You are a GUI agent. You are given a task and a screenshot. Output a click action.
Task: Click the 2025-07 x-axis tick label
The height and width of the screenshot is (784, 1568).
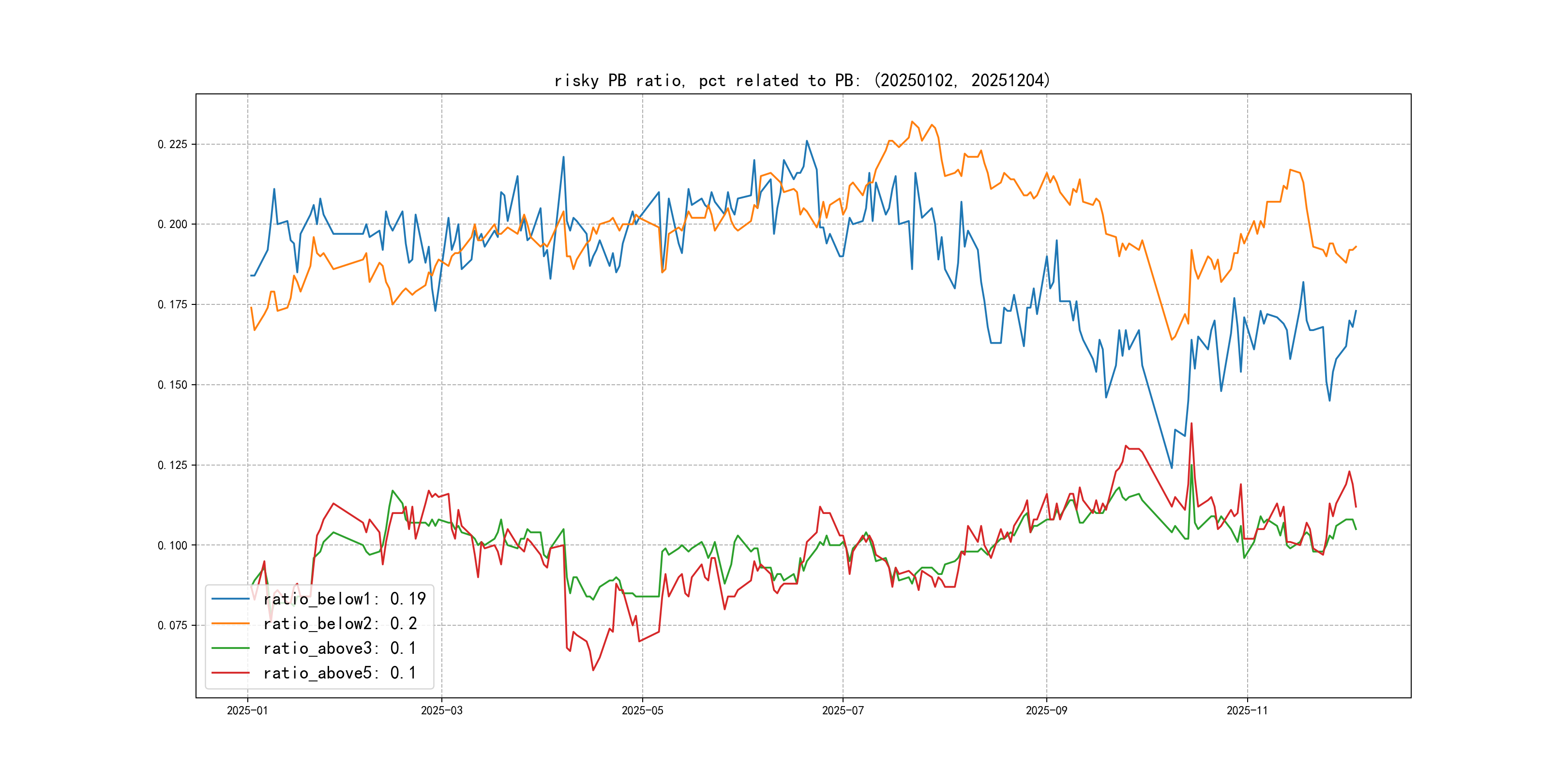pyautogui.click(x=843, y=710)
